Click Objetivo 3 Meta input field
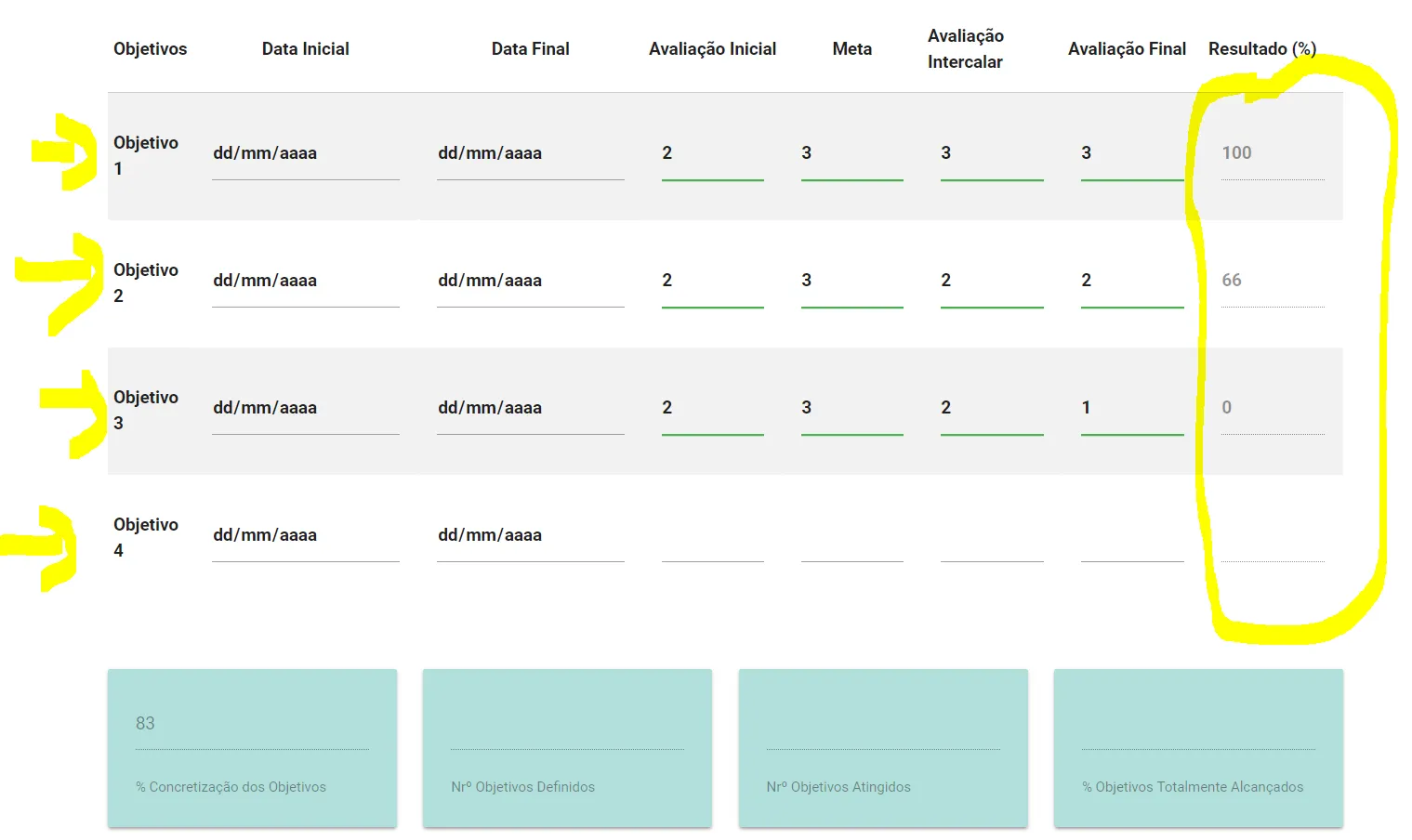The width and height of the screenshot is (1412, 840). click(851, 408)
